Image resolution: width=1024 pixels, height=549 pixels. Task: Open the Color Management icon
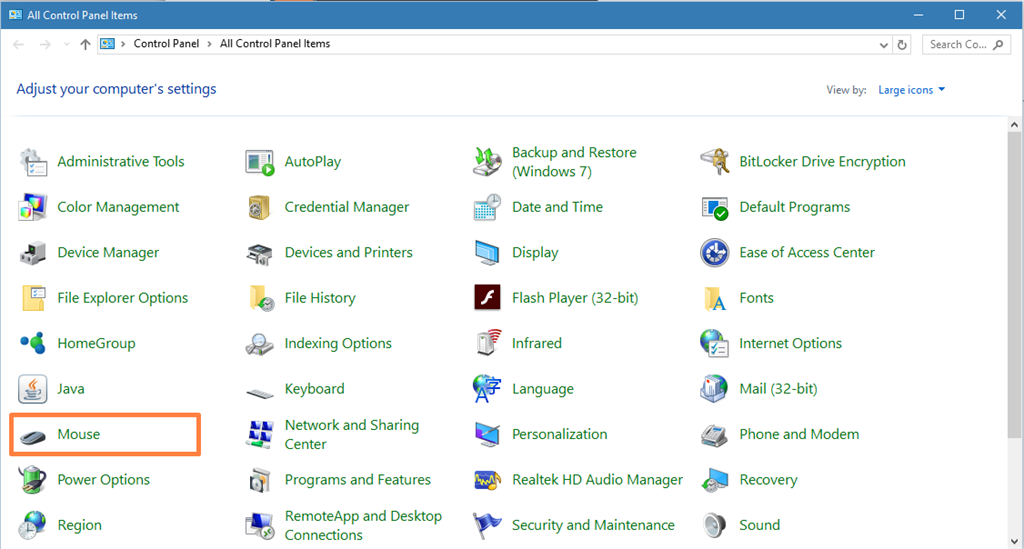tap(33, 207)
